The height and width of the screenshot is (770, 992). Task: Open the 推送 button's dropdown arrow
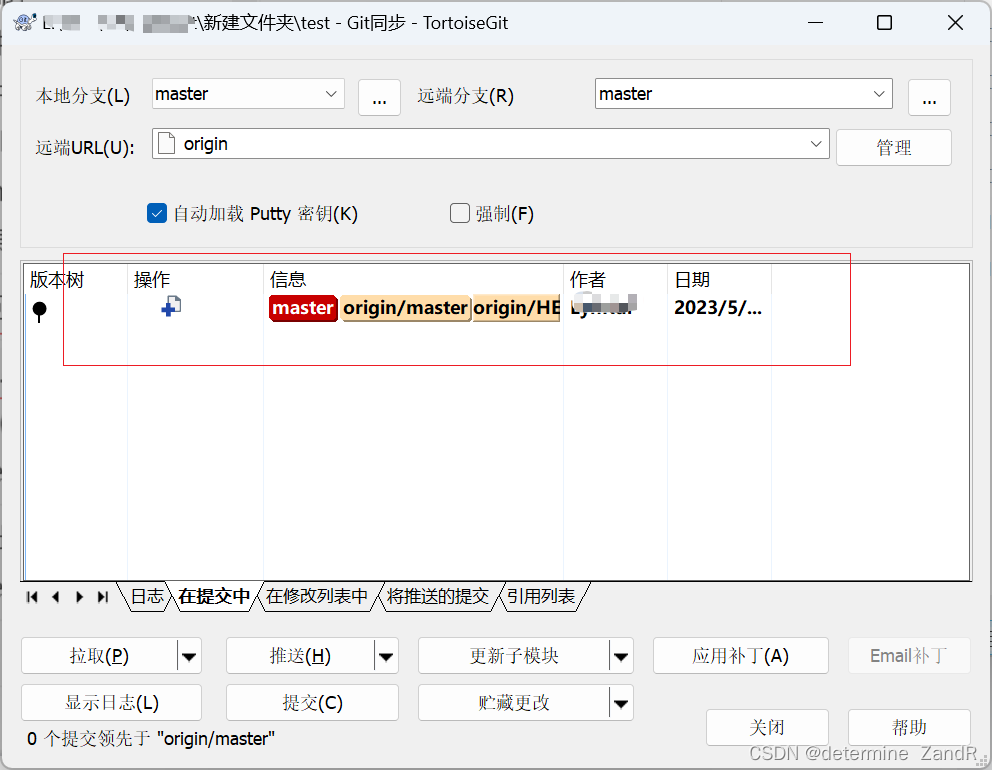(386, 656)
